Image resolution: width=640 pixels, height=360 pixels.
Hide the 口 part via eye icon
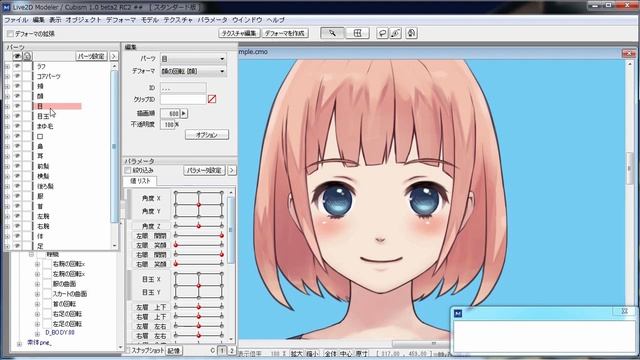tap(17, 136)
